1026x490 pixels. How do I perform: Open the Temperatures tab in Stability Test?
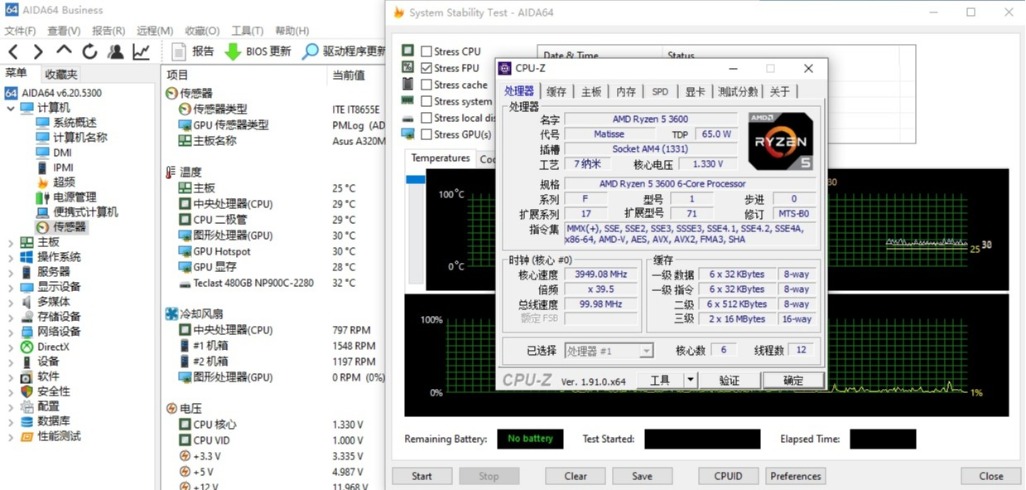(440, 158)
